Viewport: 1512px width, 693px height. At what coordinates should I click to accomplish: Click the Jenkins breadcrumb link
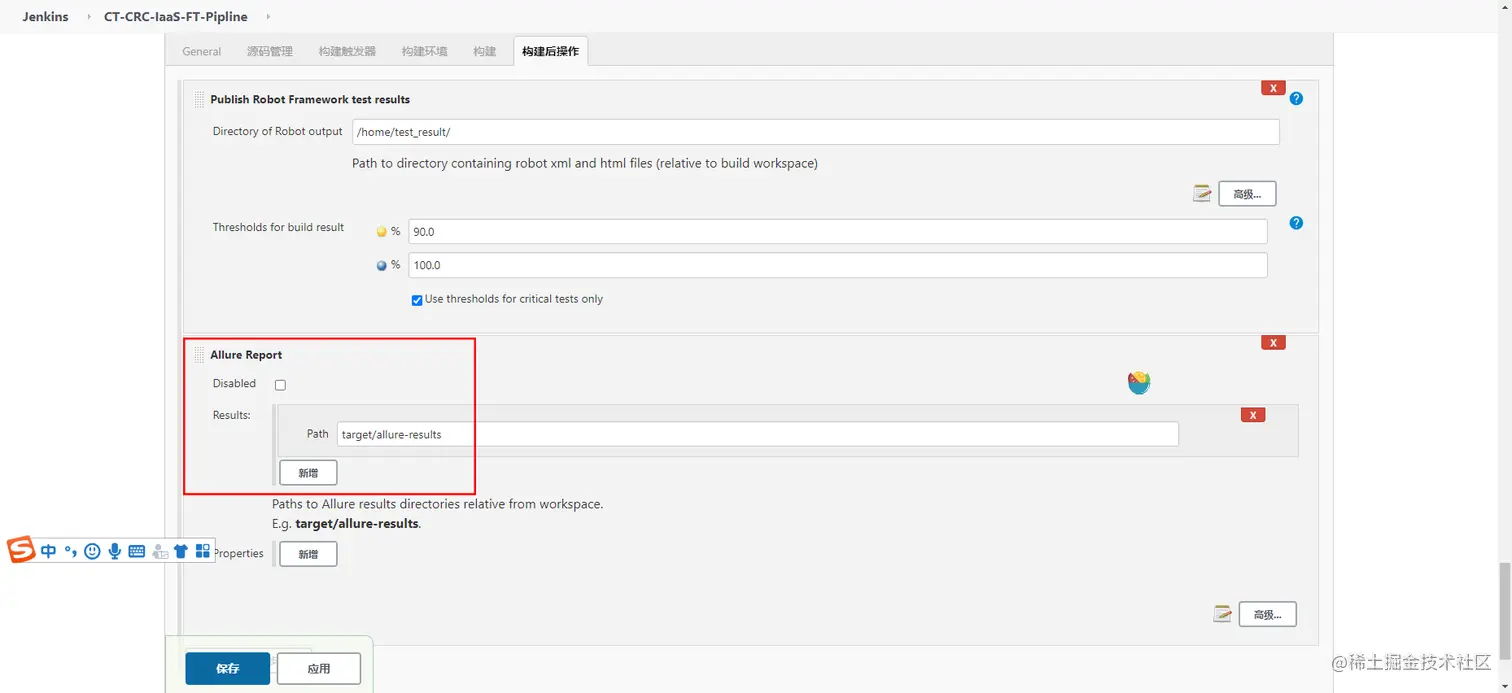point(46,17)
